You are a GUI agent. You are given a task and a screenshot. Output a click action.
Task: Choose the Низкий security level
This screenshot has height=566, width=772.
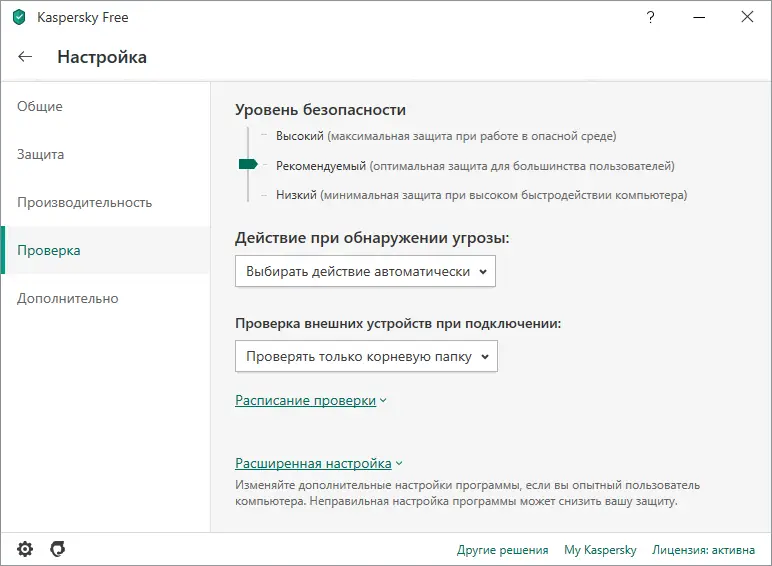(x=297, y=195)
